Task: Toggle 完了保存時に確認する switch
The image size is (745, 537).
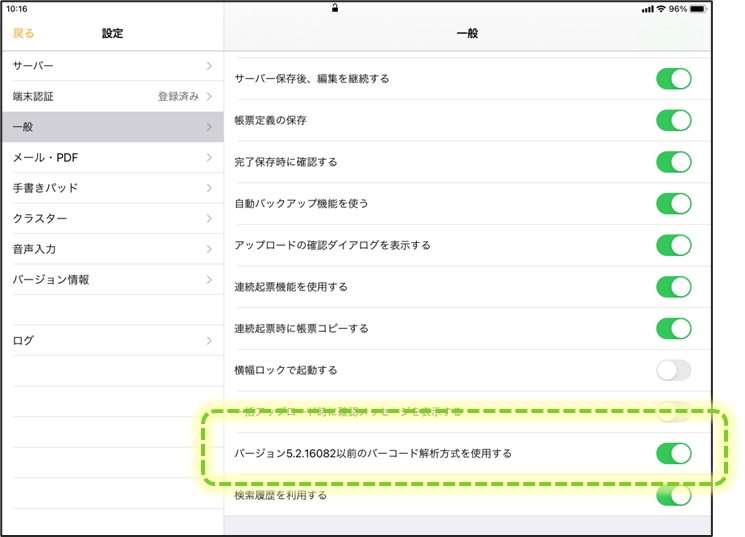Action: [674, 162]
